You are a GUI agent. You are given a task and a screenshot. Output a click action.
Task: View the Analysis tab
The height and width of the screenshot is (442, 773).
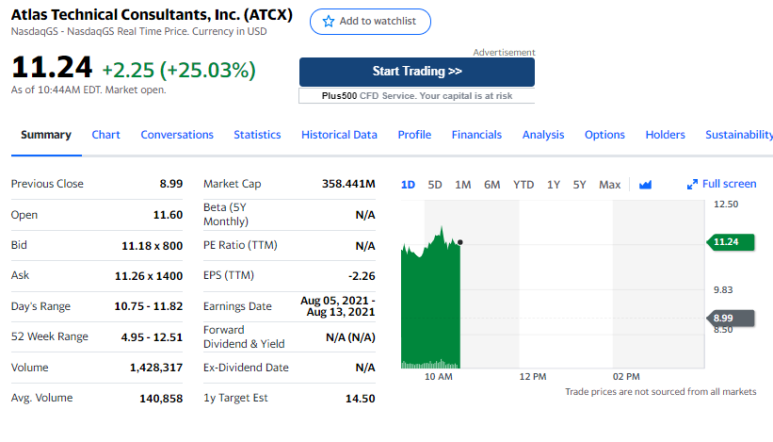pyautogui.click(x=543, y=135)
